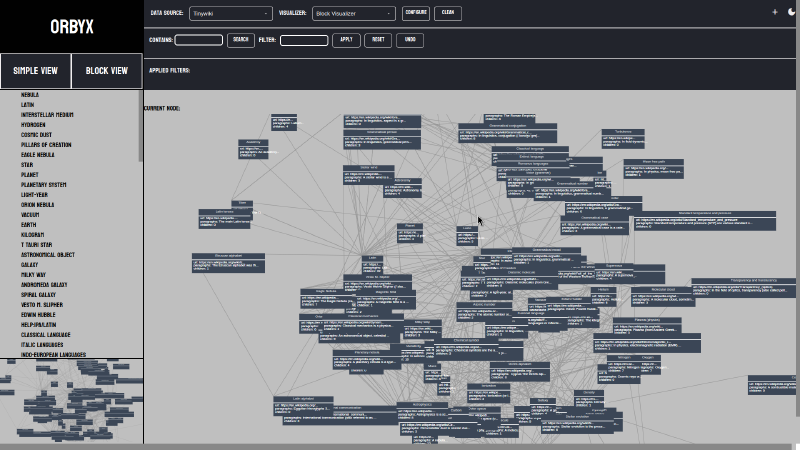Viewport: 800px width, 450px height.
Task: Select Orion Nebula in the list
Action: tap(37, 205)
